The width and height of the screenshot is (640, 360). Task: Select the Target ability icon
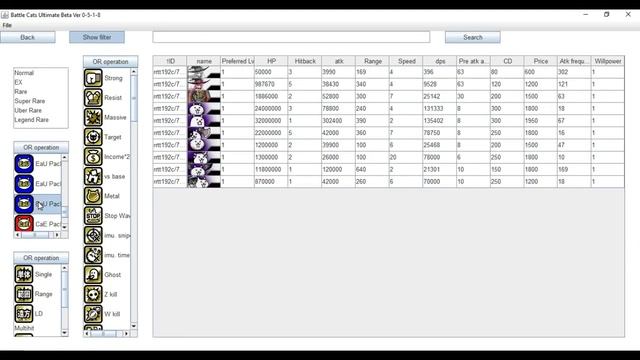coord(93,137)
